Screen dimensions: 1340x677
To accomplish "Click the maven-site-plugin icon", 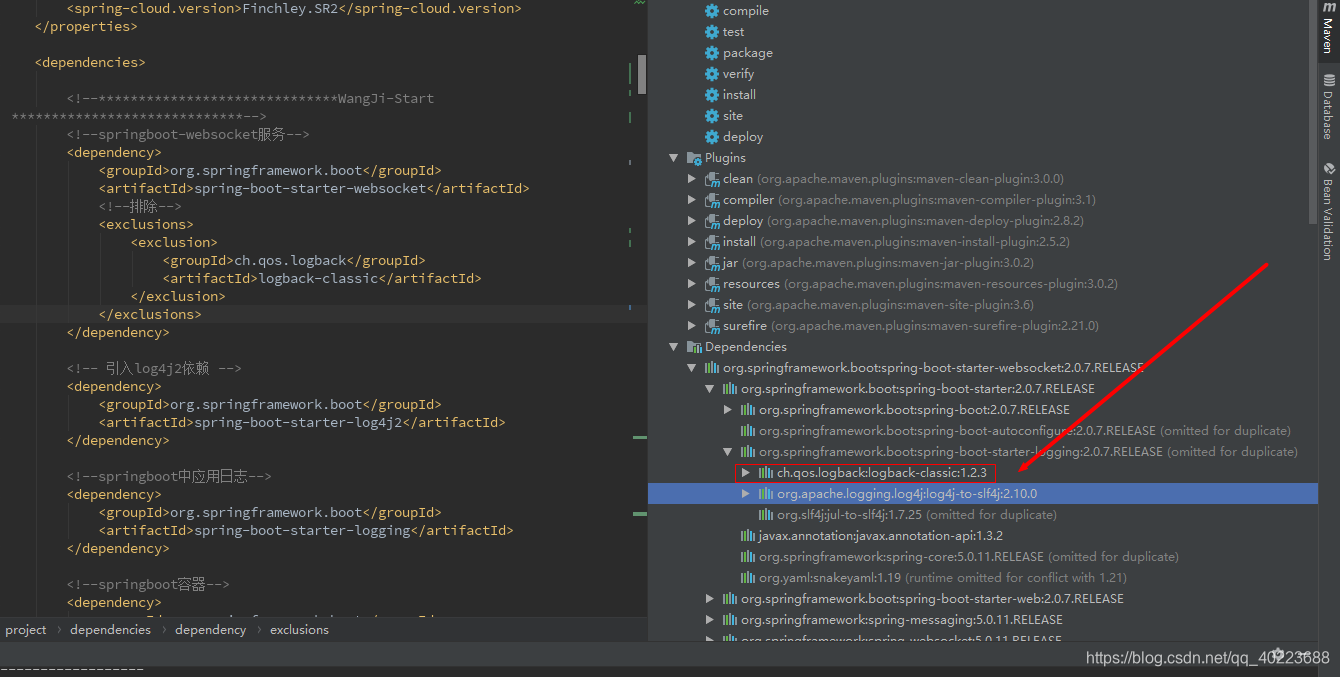I will [712, 305].
